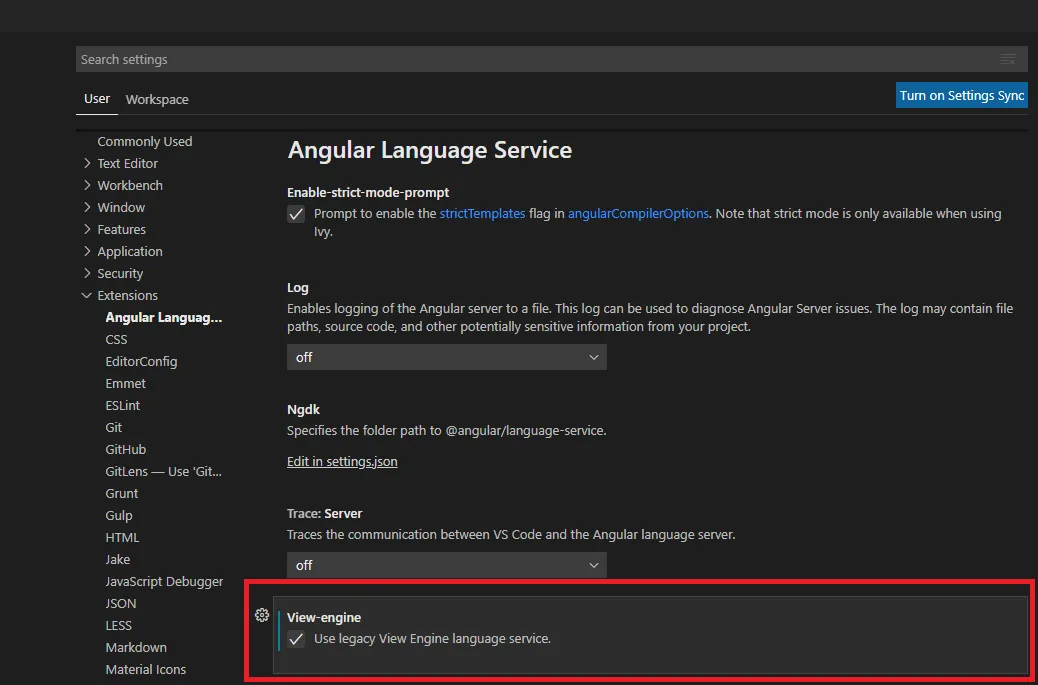The width and height of the screenshot is (1038, 685).
Task: Select JavaScript Debugger extension settings
Action: [164, 581]
